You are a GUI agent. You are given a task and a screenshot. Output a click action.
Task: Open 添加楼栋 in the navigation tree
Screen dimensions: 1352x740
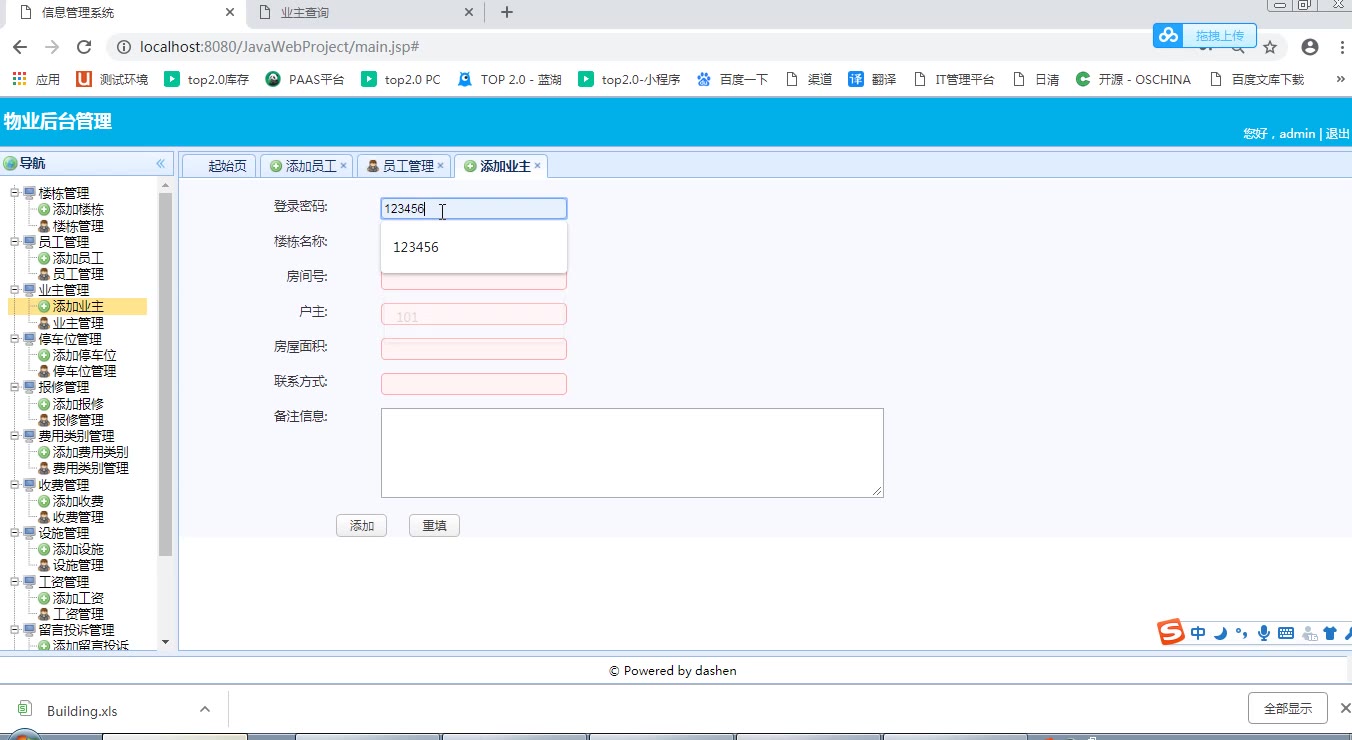pyautogui.click(x=78, y=210)
